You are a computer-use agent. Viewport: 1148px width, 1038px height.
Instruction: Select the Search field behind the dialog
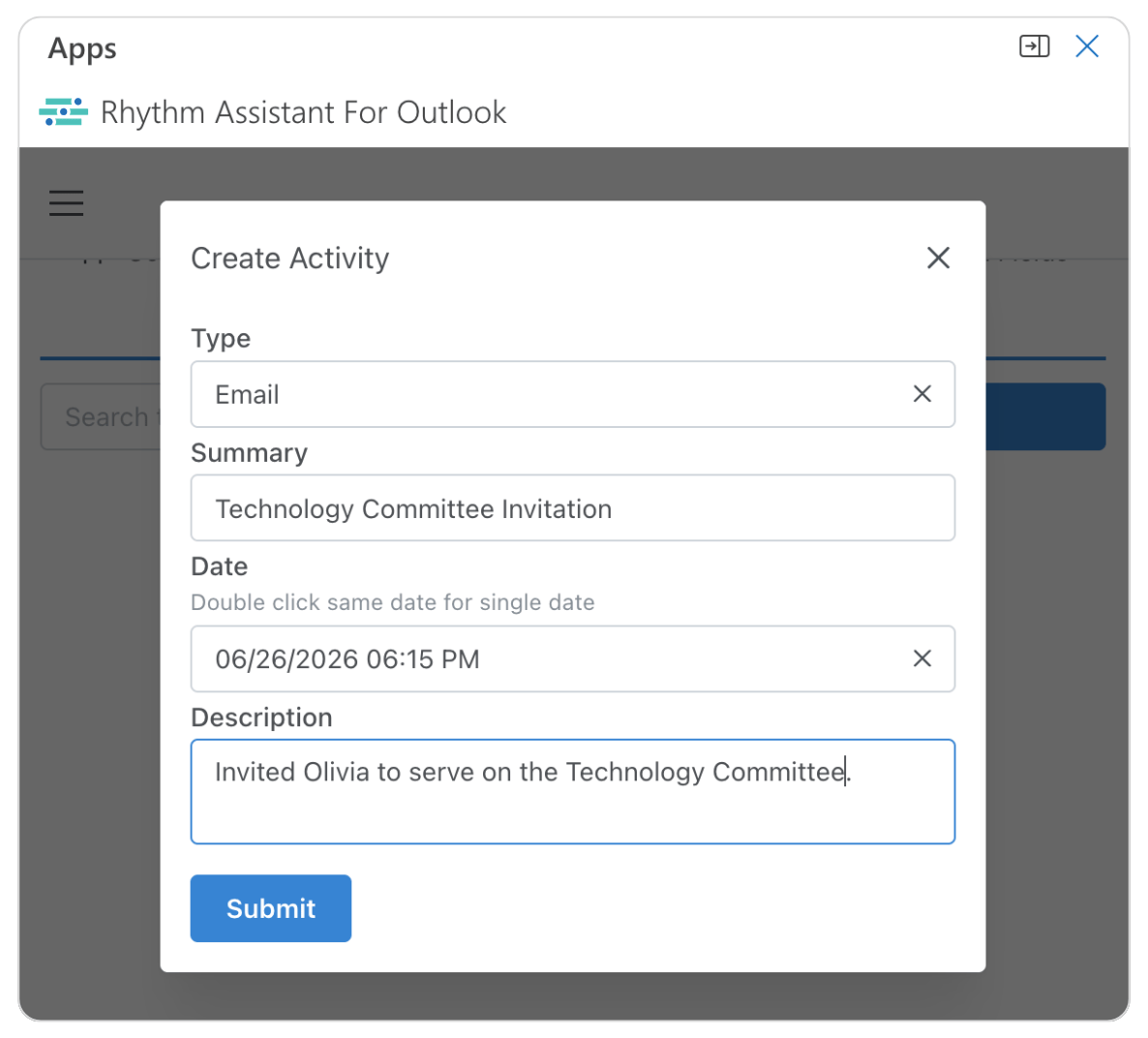click(101, 416)
